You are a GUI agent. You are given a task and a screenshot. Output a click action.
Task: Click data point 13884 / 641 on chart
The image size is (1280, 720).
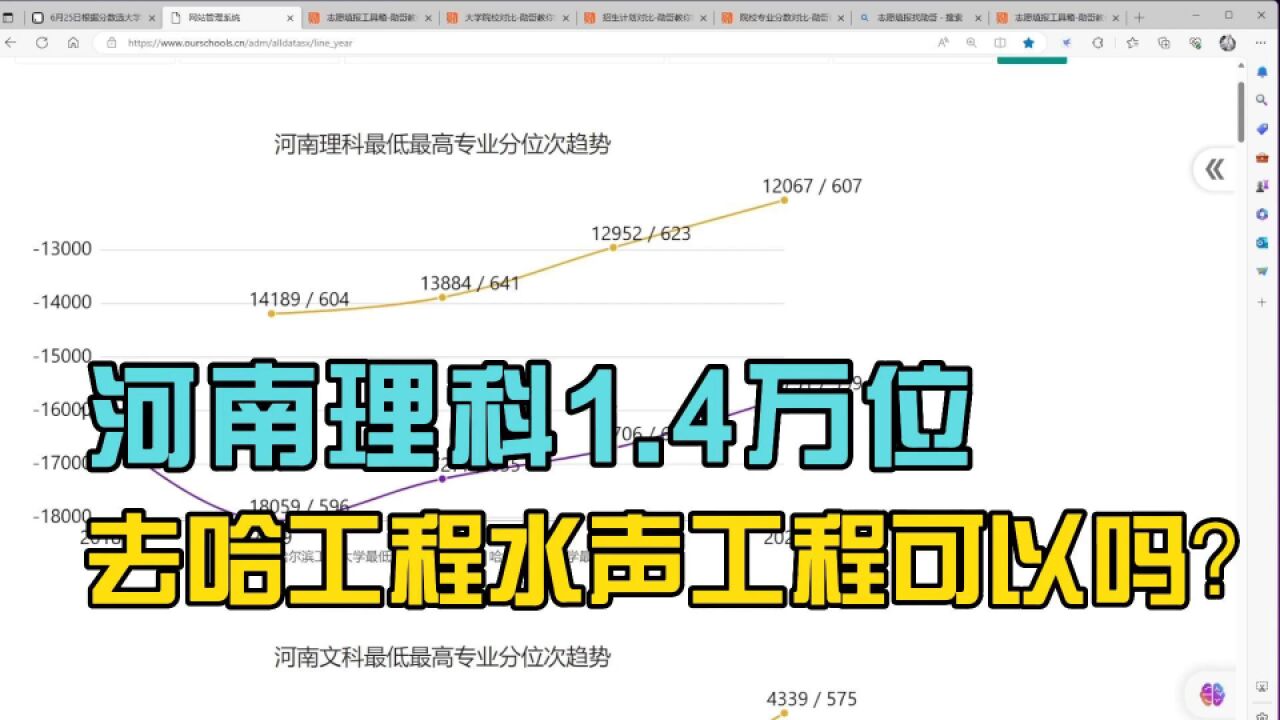442,297
